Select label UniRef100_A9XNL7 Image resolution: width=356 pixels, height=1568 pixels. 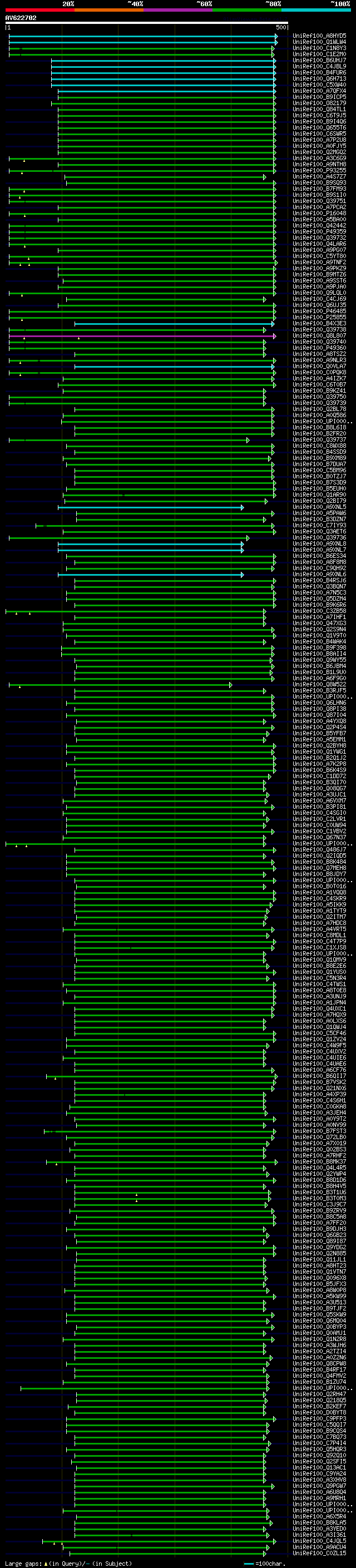pos(319,550)
